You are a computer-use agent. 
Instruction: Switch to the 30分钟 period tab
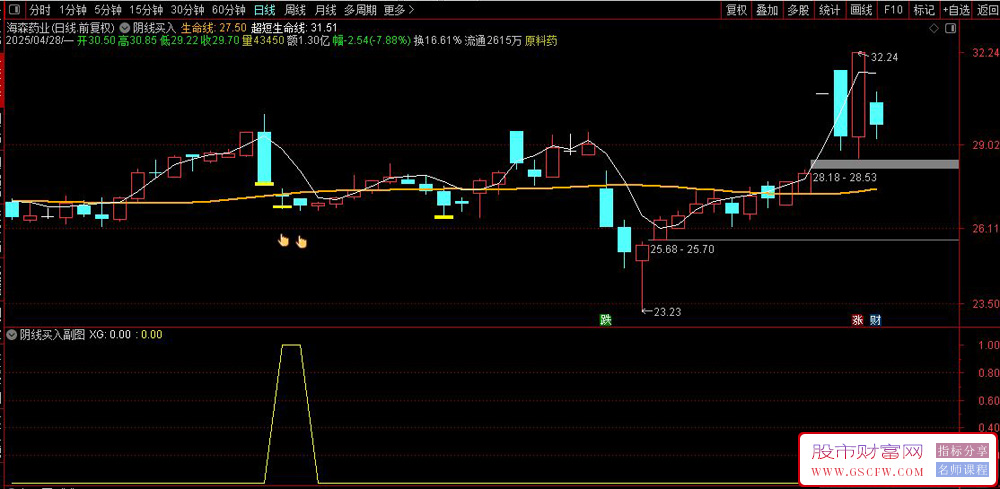pos(187,10)
